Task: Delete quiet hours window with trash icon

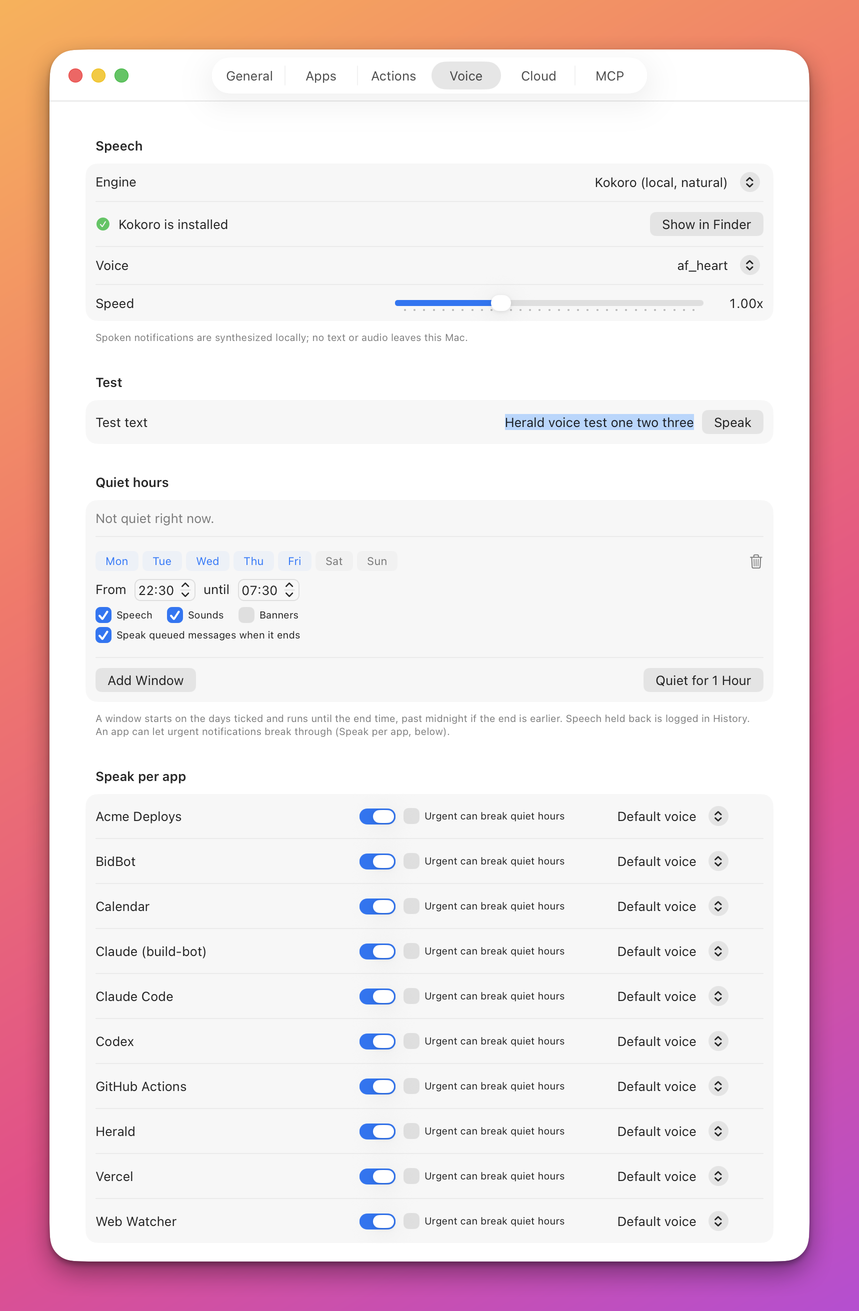Action: pyautogui.click(x=756, y=561)
